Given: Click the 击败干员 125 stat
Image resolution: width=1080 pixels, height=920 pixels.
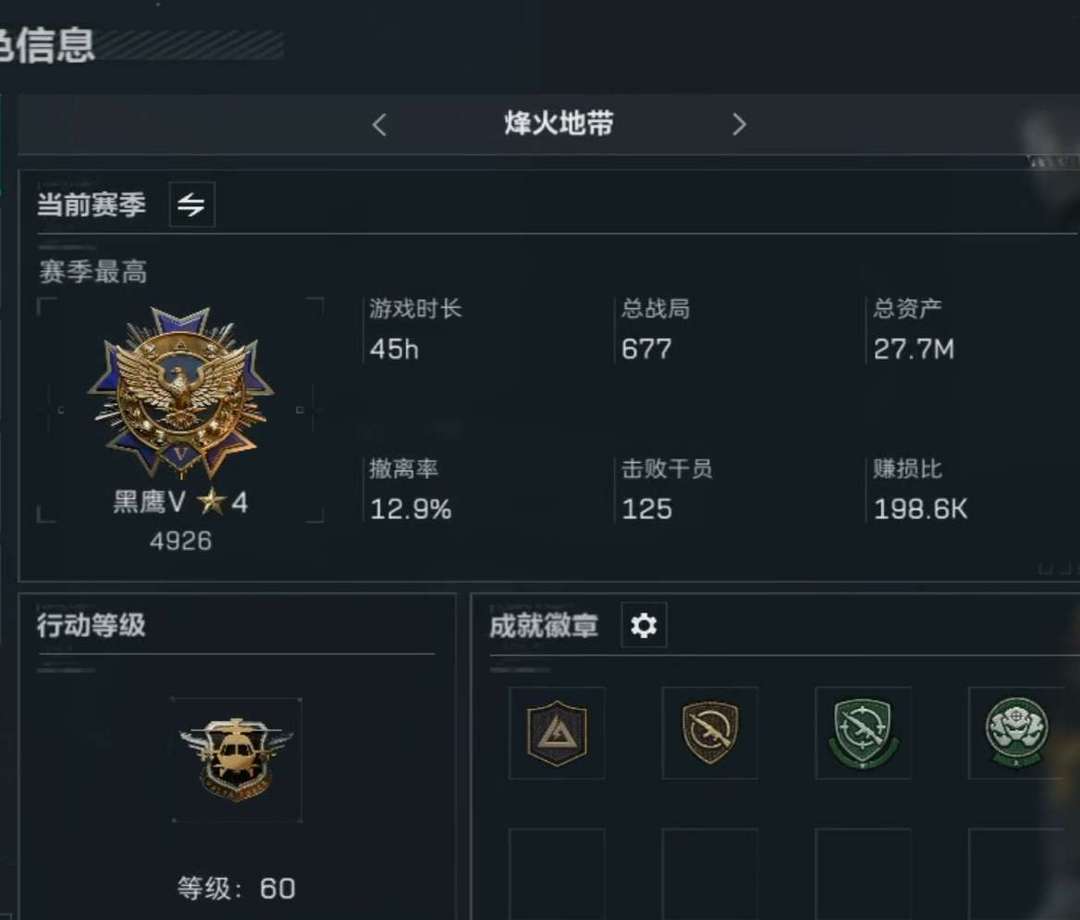Looking at the screenshot, I should coord(667,490).
